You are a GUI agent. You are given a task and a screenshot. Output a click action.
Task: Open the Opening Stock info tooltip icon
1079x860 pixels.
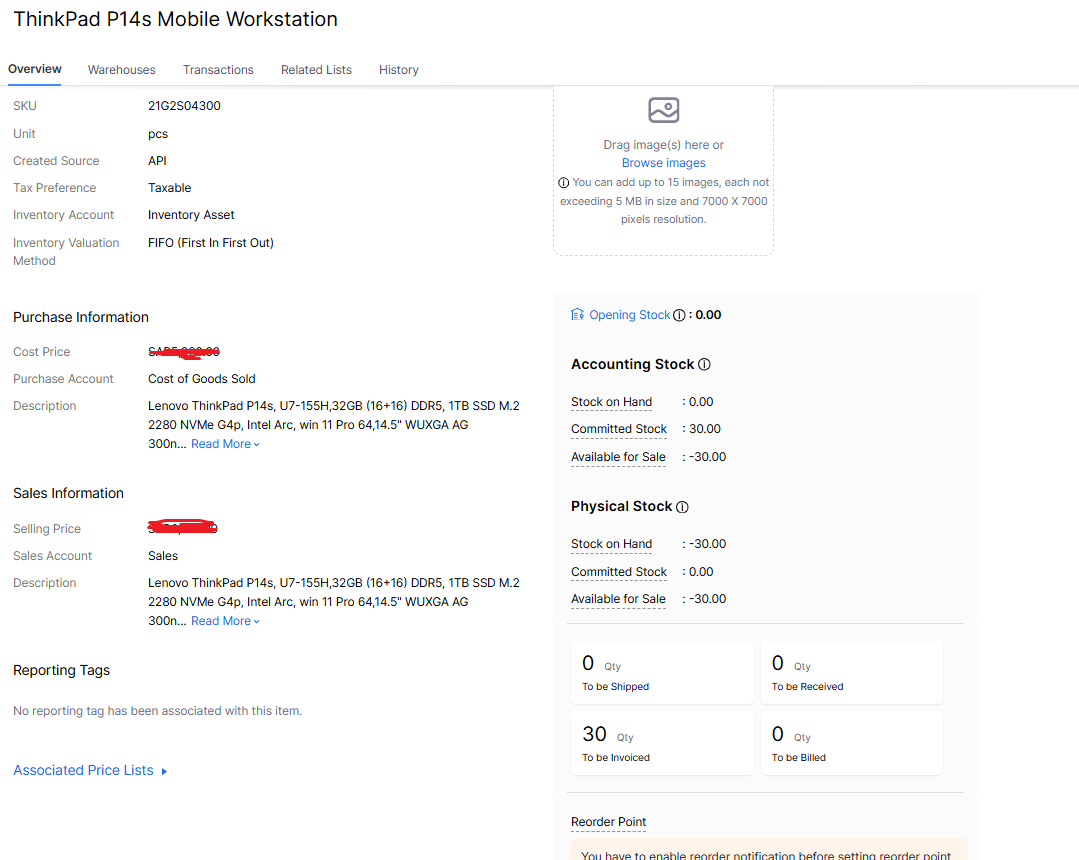[679, 315]
